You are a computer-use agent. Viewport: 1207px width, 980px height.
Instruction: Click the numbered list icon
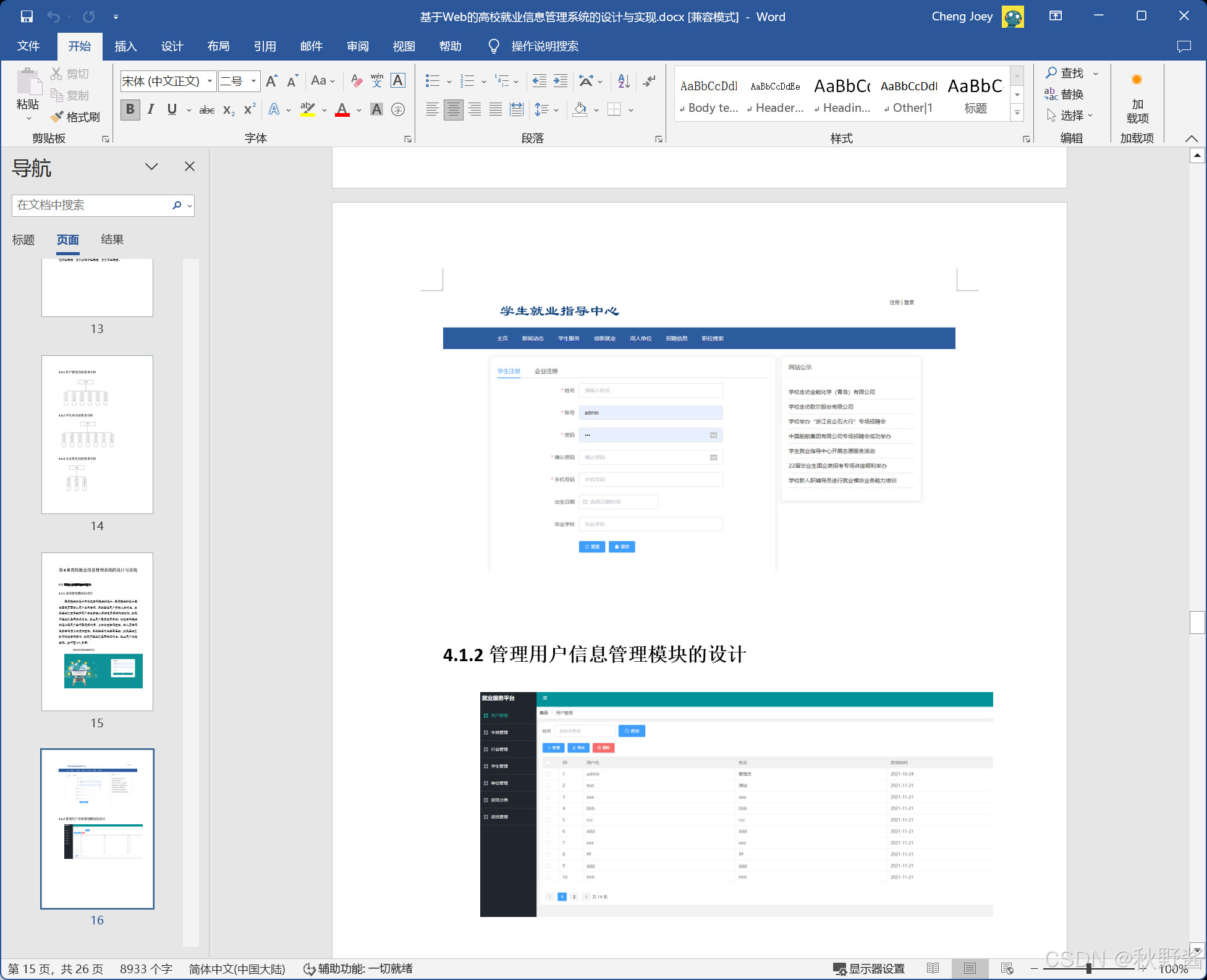pos(467,81)
